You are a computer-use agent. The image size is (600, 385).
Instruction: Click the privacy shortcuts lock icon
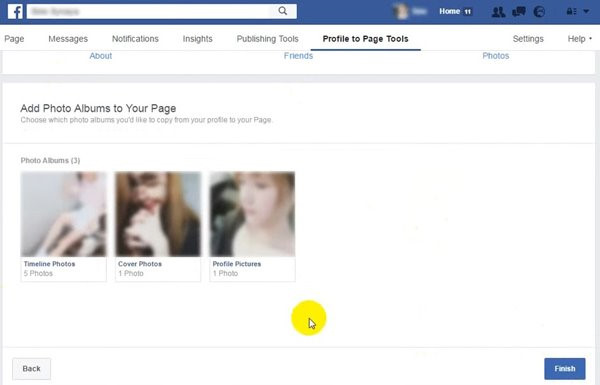click(x=571, y=11)
